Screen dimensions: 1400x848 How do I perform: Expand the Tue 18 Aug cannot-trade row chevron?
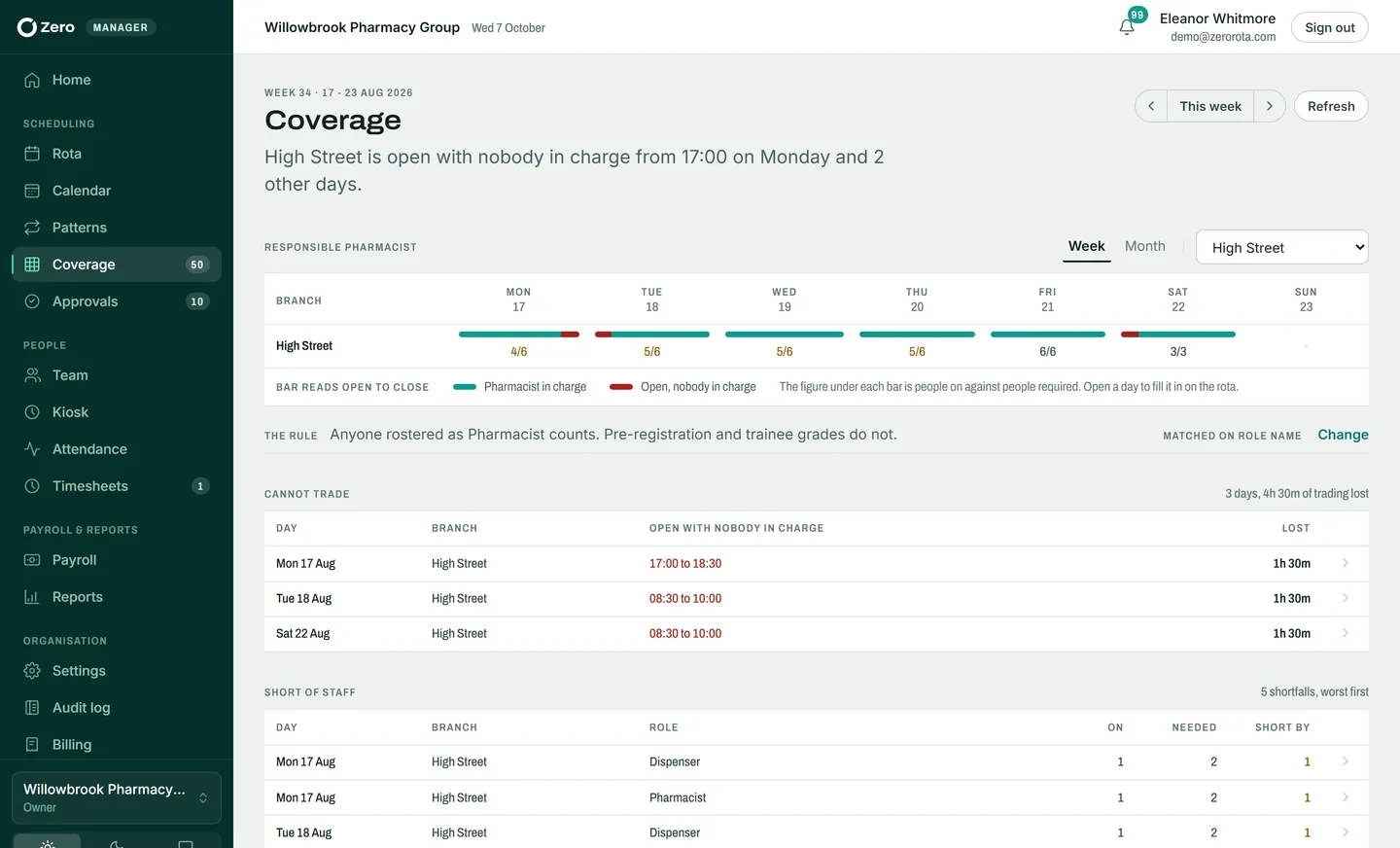(1346, 598)
